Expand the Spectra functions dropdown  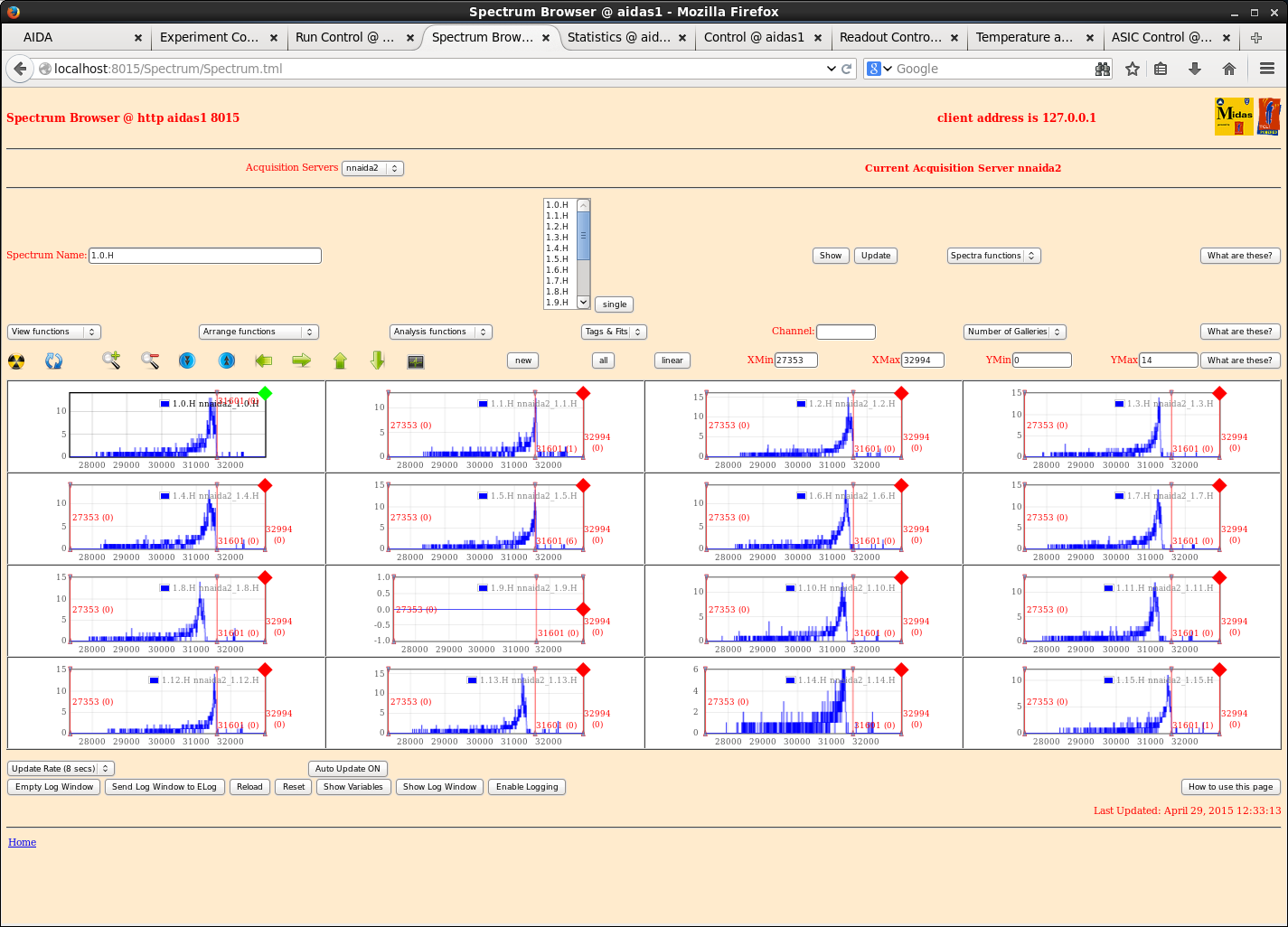click(x=993, y=256)
